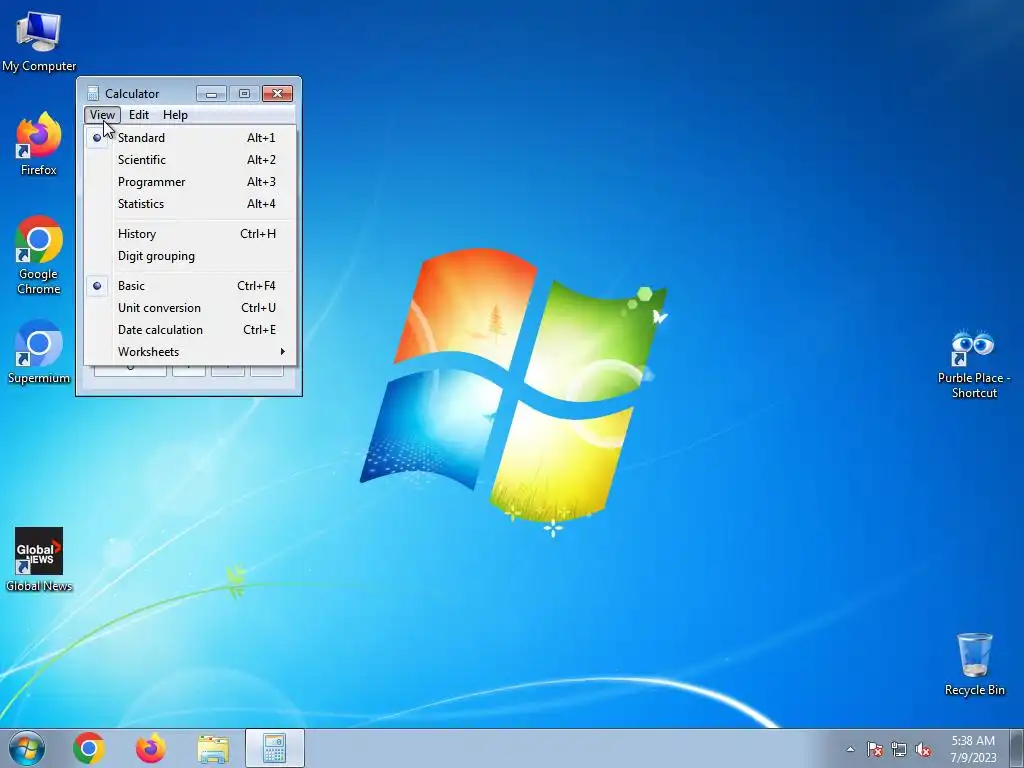Select the Google Chrome desktop shortcut

click(39, 255)
